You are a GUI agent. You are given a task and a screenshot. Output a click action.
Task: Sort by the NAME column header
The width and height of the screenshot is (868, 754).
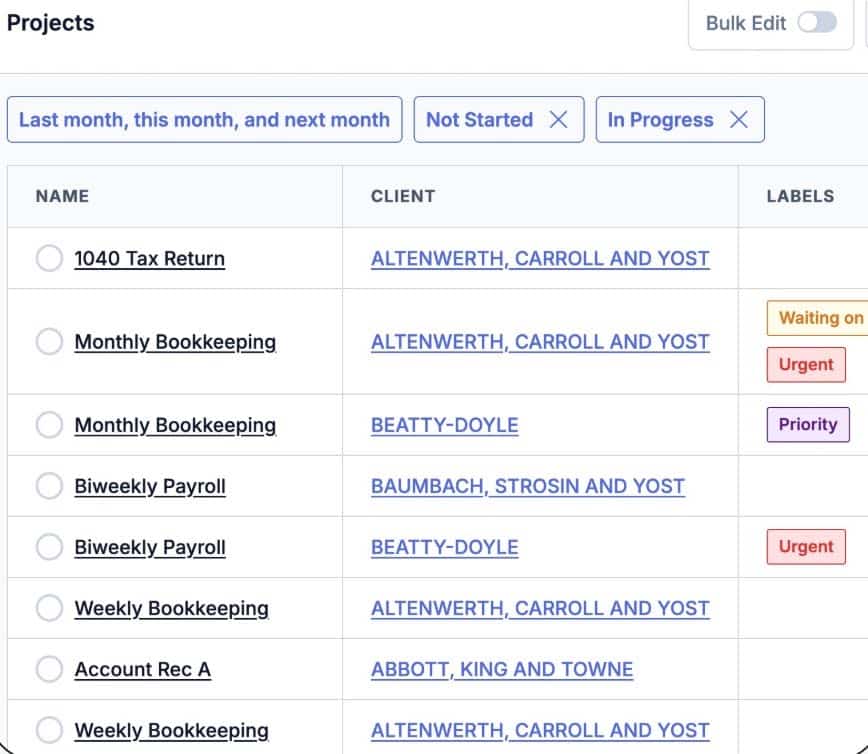pos(61,196)
